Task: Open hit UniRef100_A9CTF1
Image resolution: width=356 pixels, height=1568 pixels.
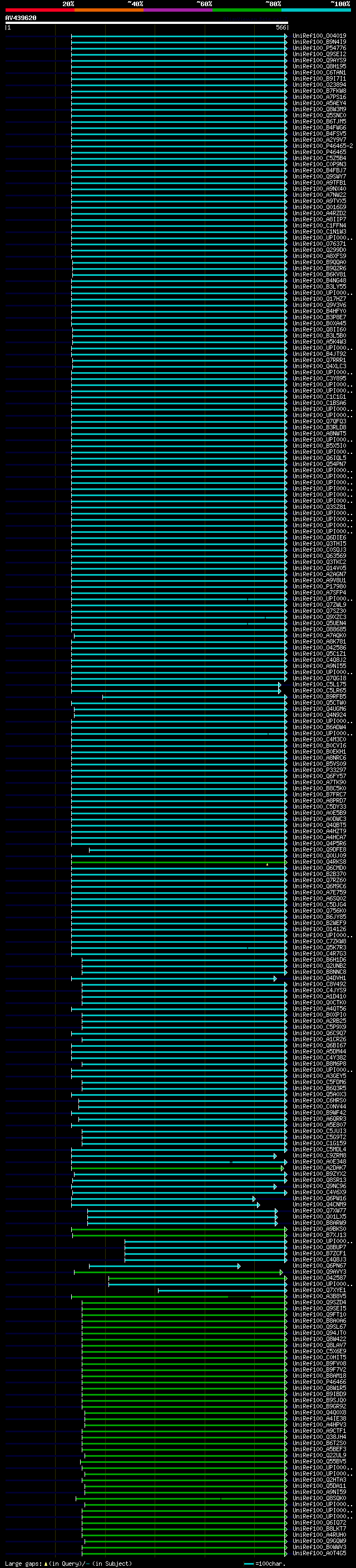Action: point(319,1431)
